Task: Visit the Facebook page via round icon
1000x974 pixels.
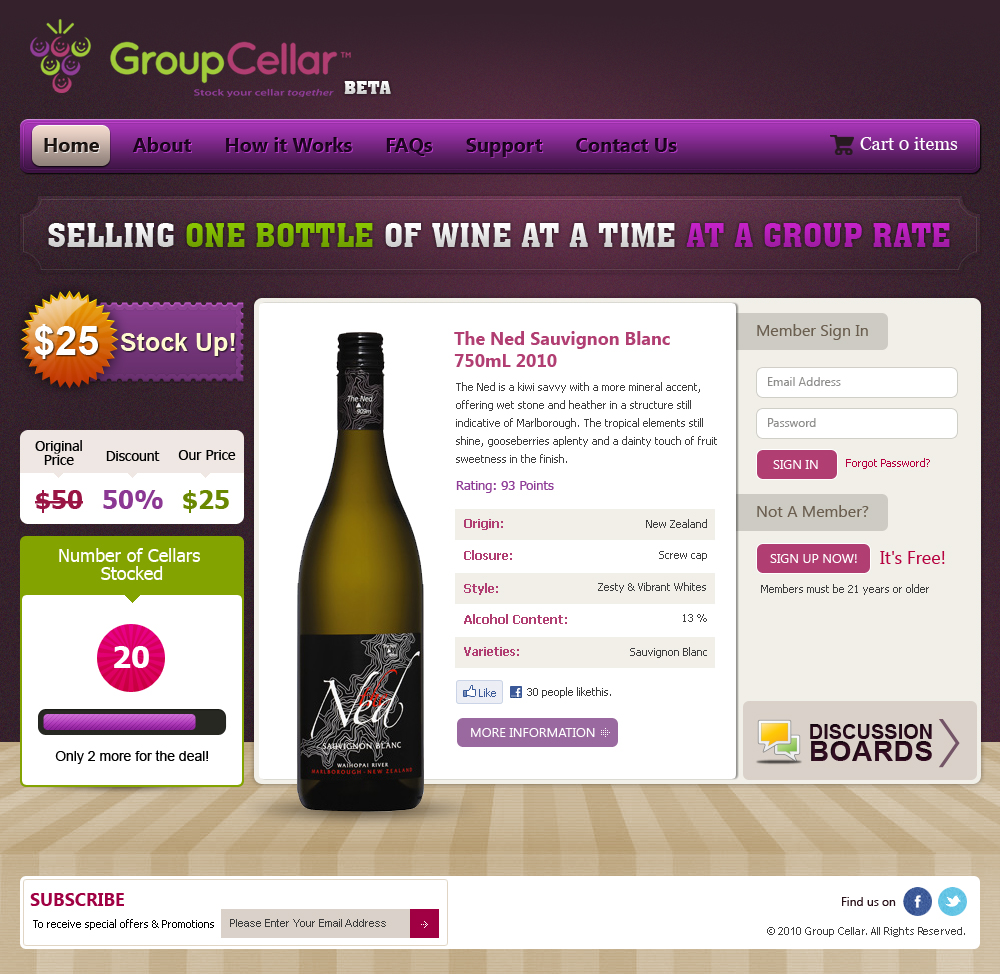Action: tap(918, 902)
